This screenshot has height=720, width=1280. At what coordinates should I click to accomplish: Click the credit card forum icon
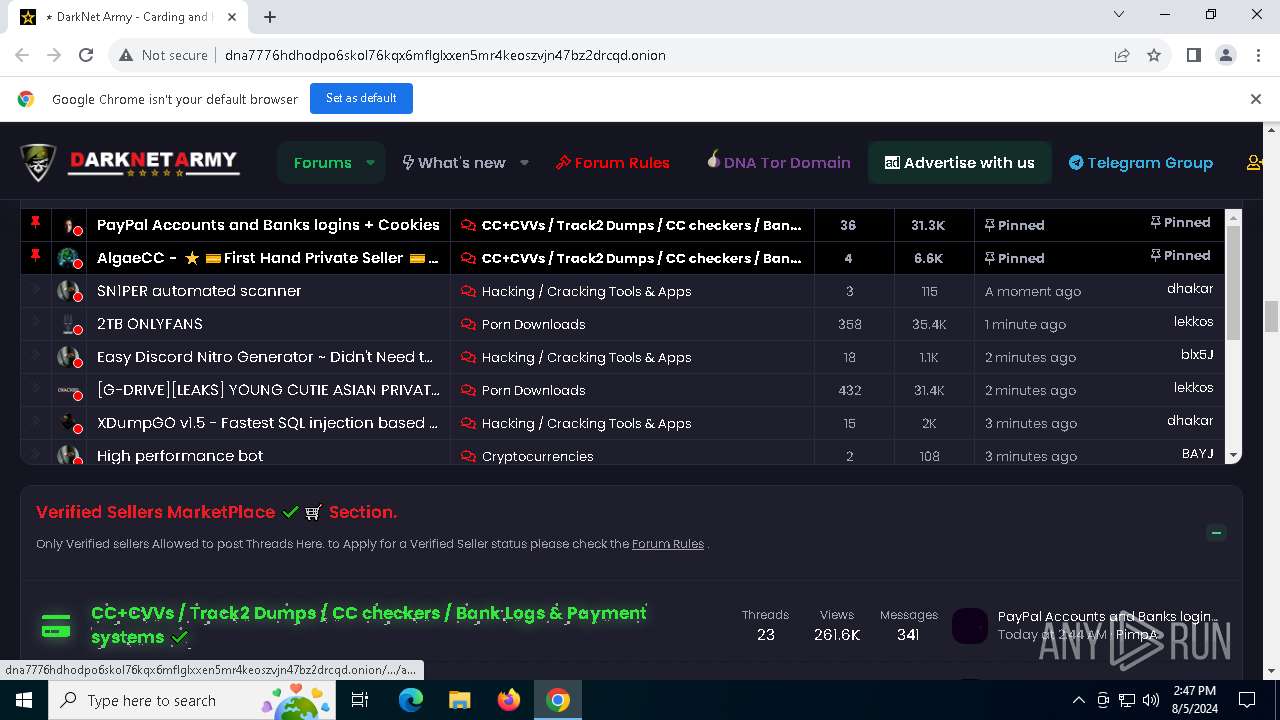pos(56,627)
